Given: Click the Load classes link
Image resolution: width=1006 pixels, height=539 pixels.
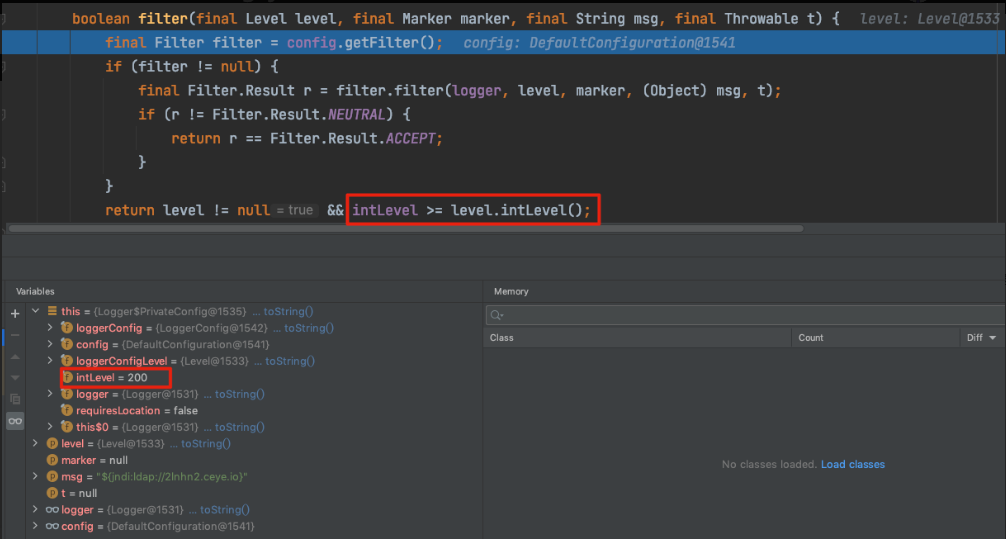Looking at the screenshot, I should [853, 464].
